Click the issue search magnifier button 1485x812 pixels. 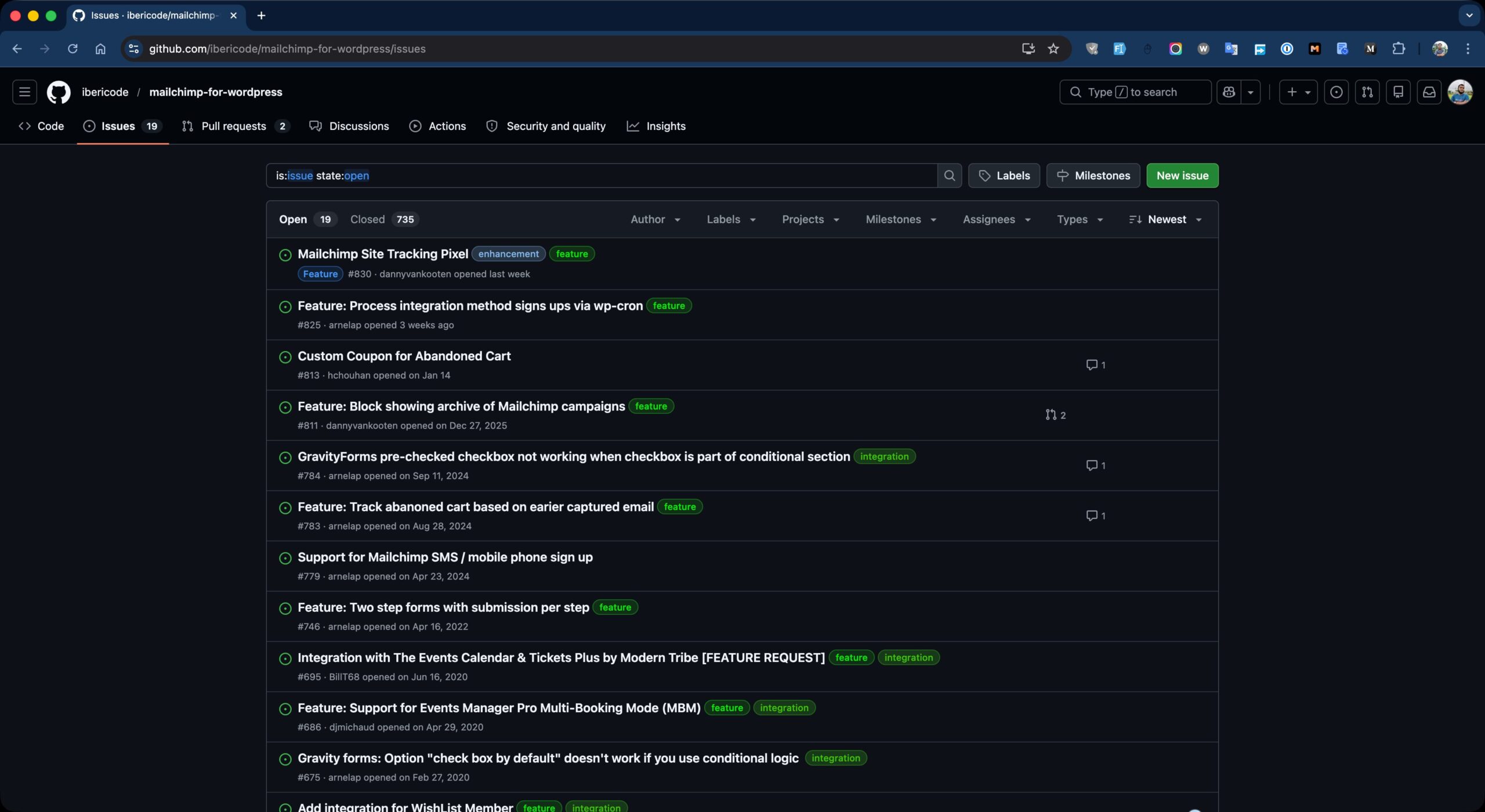click(950, 176)
